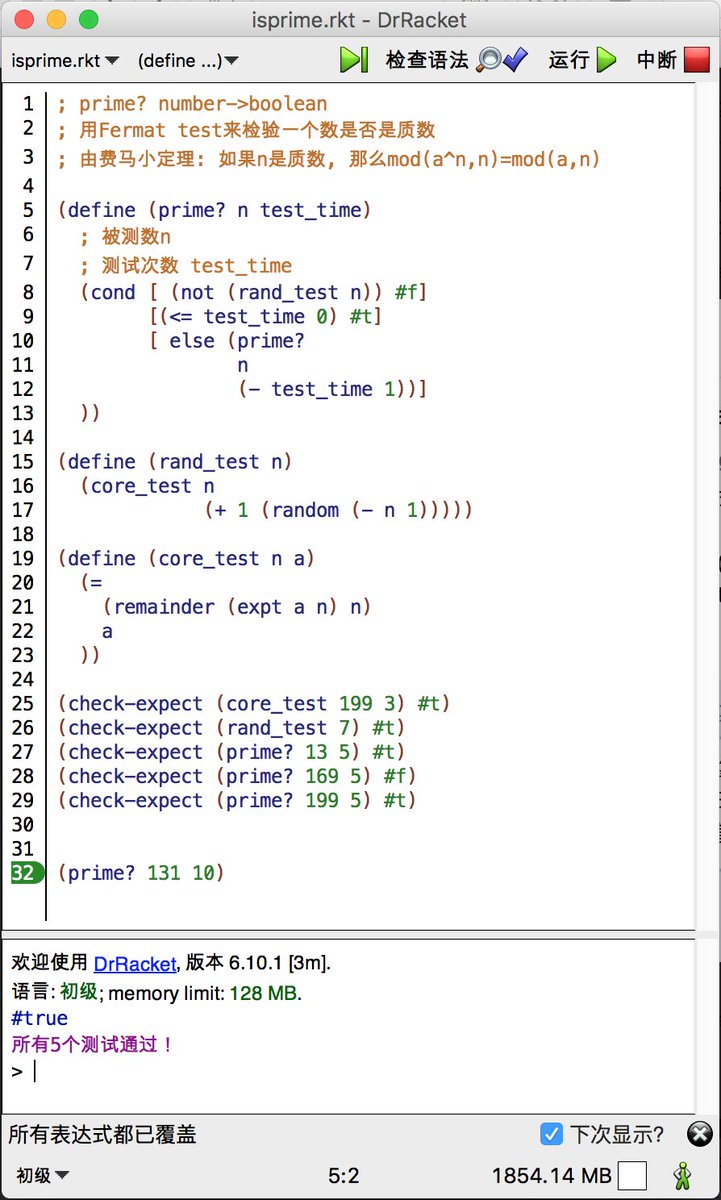This screenshot has width=721, height=1200.
Task: Click the 128 MB memory limit link
Action: click(263, 993)
